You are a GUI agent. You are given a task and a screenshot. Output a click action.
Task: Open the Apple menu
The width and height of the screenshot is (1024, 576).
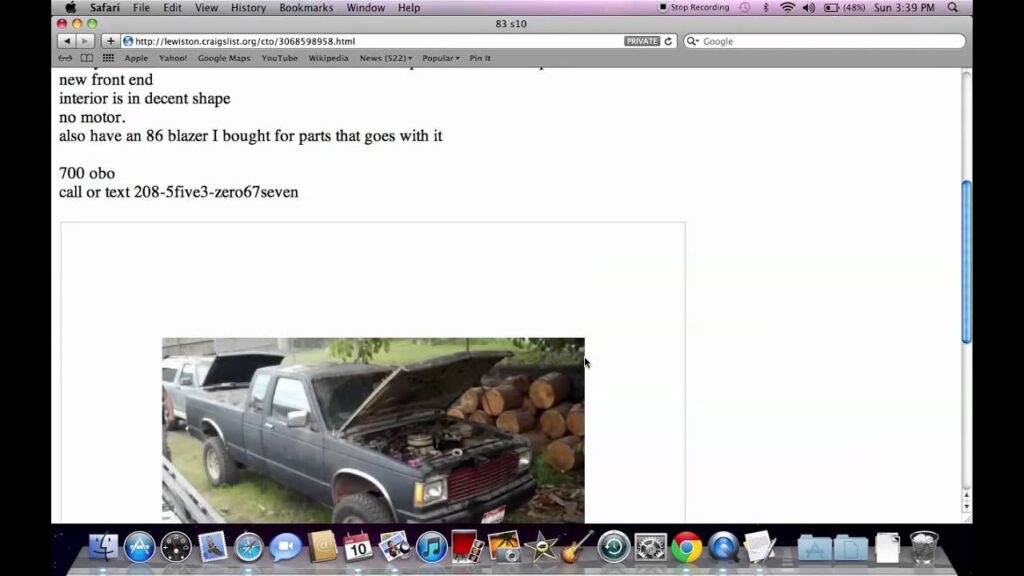tap(71, 8)
